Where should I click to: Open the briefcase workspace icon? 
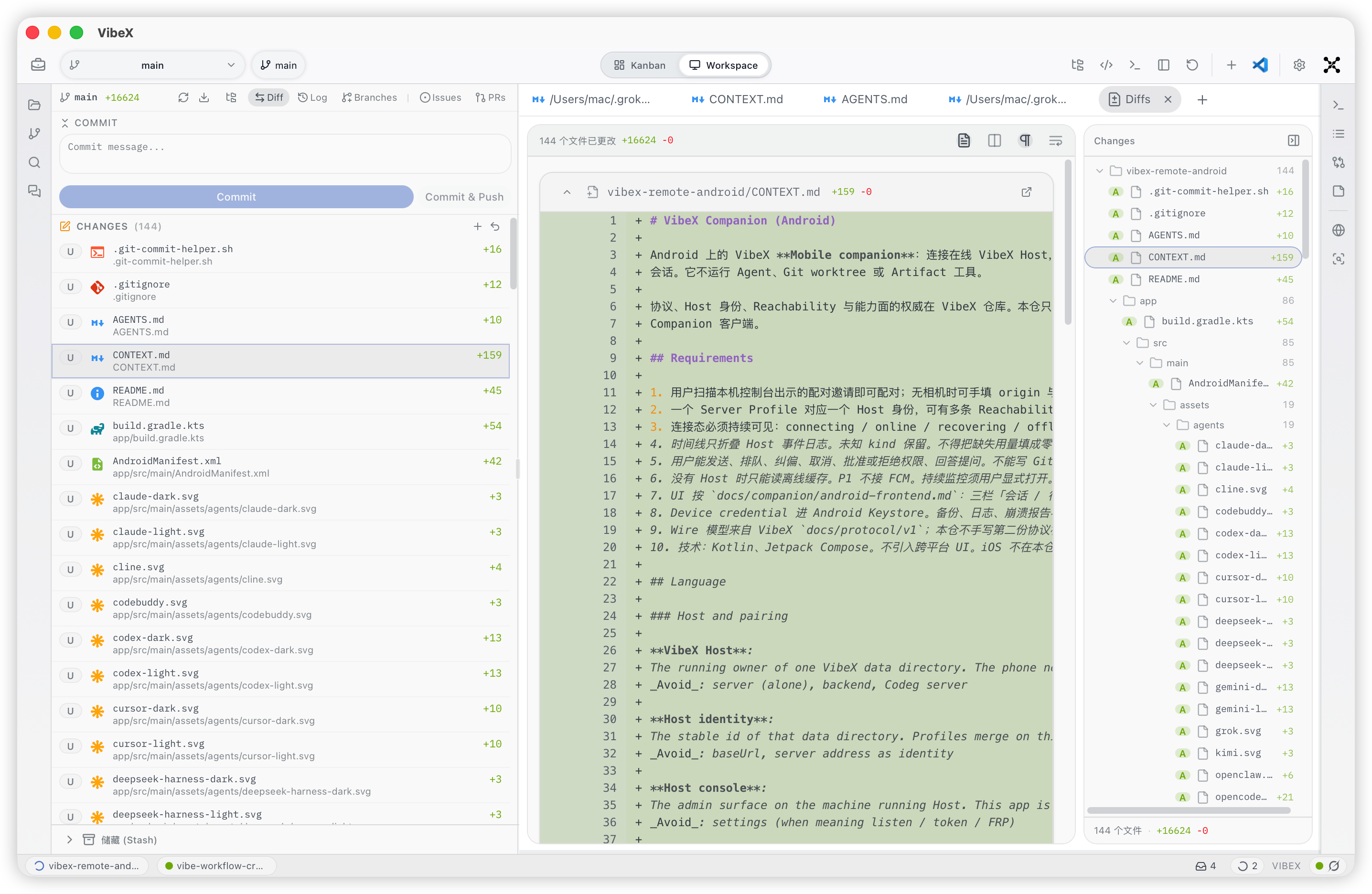click(x=39, y=64)
